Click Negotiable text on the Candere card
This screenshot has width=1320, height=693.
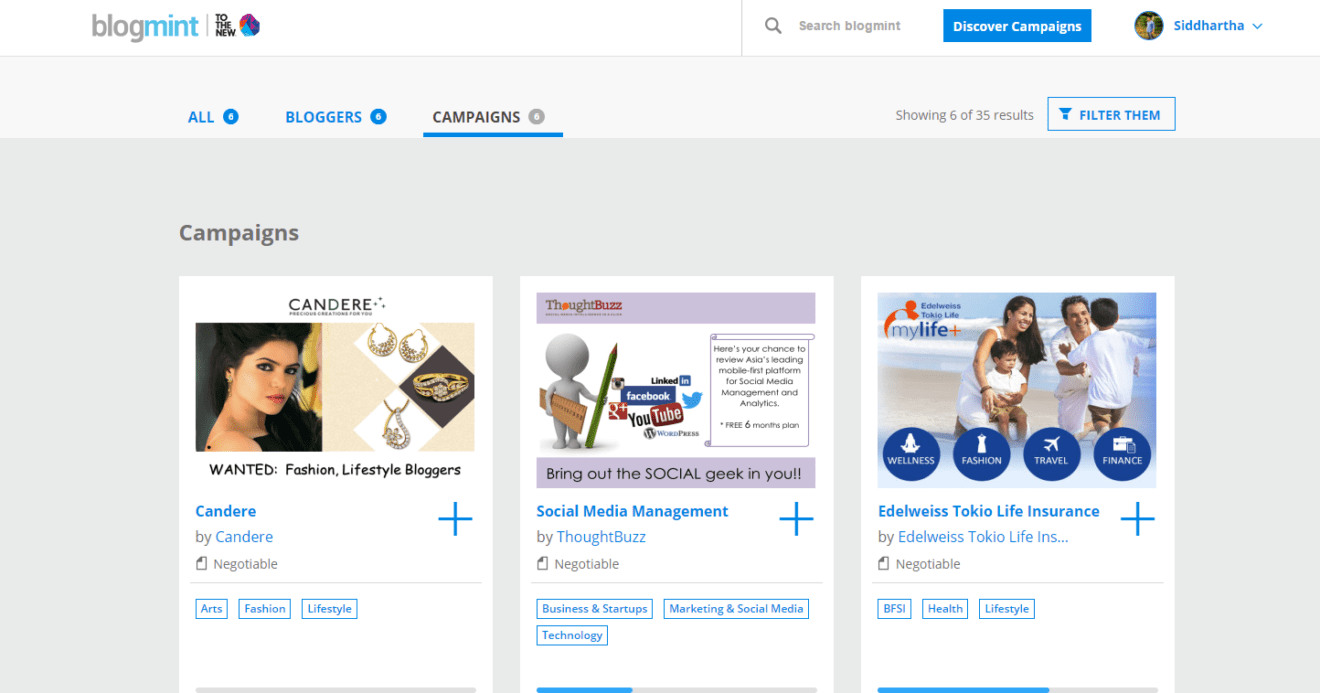coord(245,564)
